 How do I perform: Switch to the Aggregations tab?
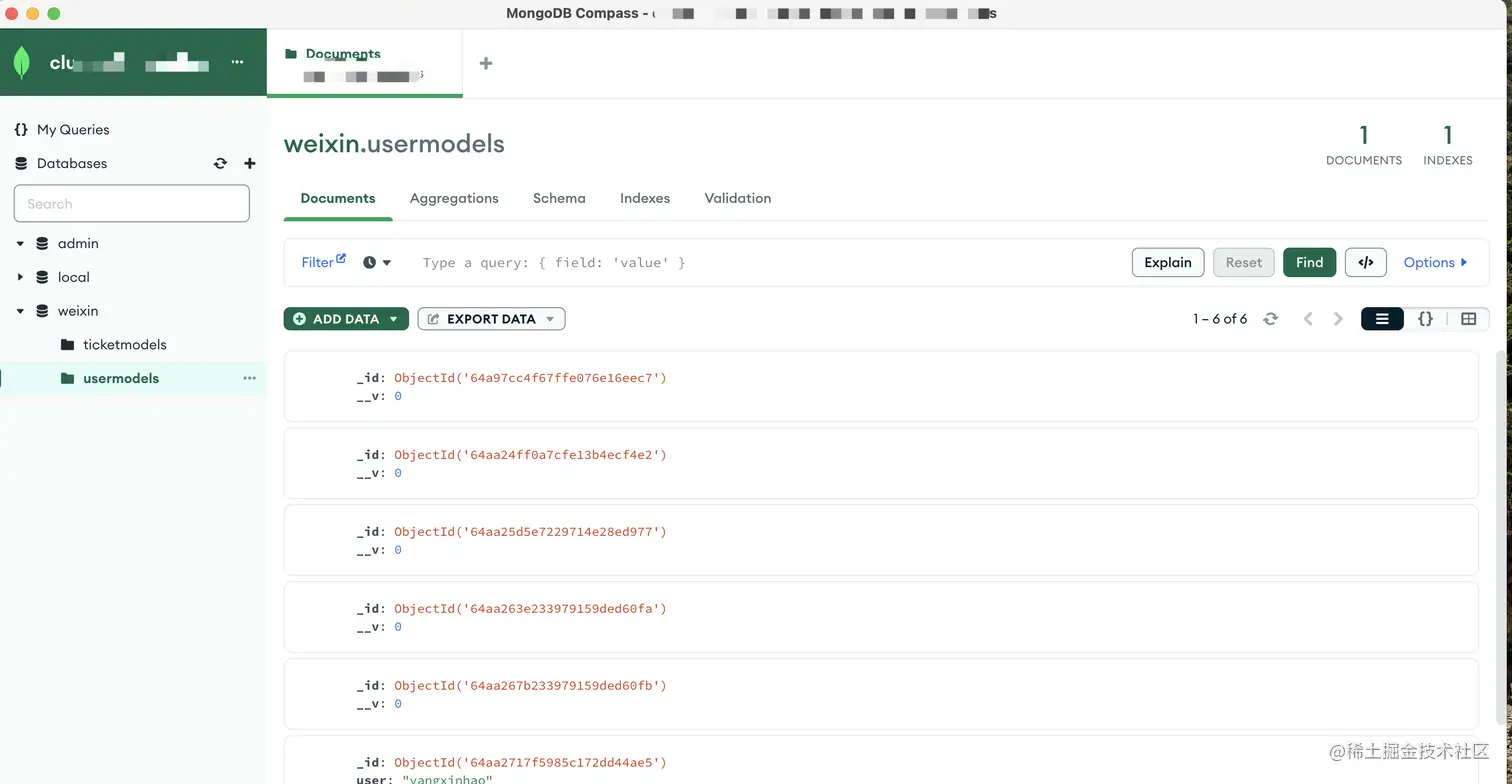click(x=454, y=198)
